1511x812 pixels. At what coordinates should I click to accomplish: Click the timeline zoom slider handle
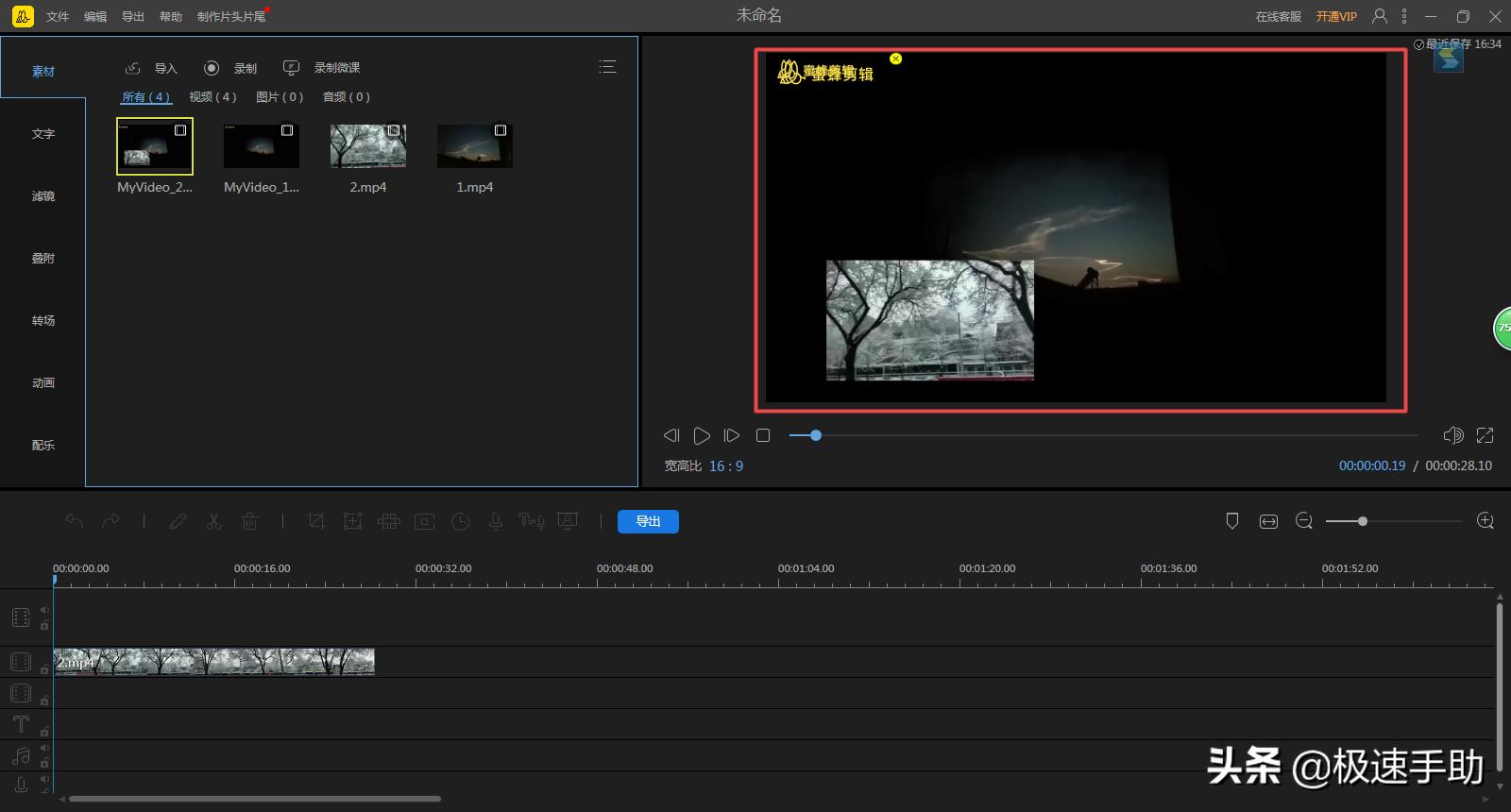[x=1362, y=521]
